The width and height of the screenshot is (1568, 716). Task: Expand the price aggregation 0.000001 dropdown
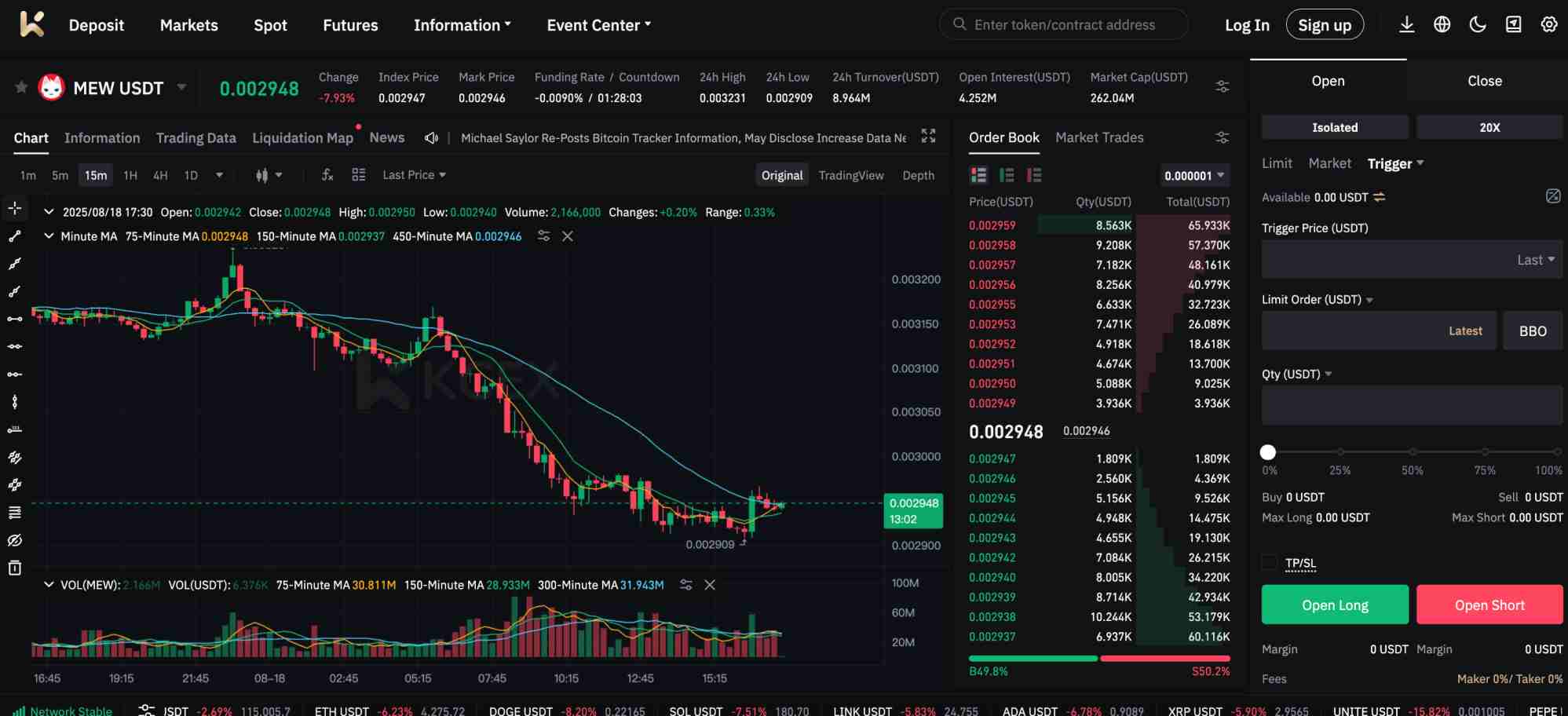tap(1193, 176)
